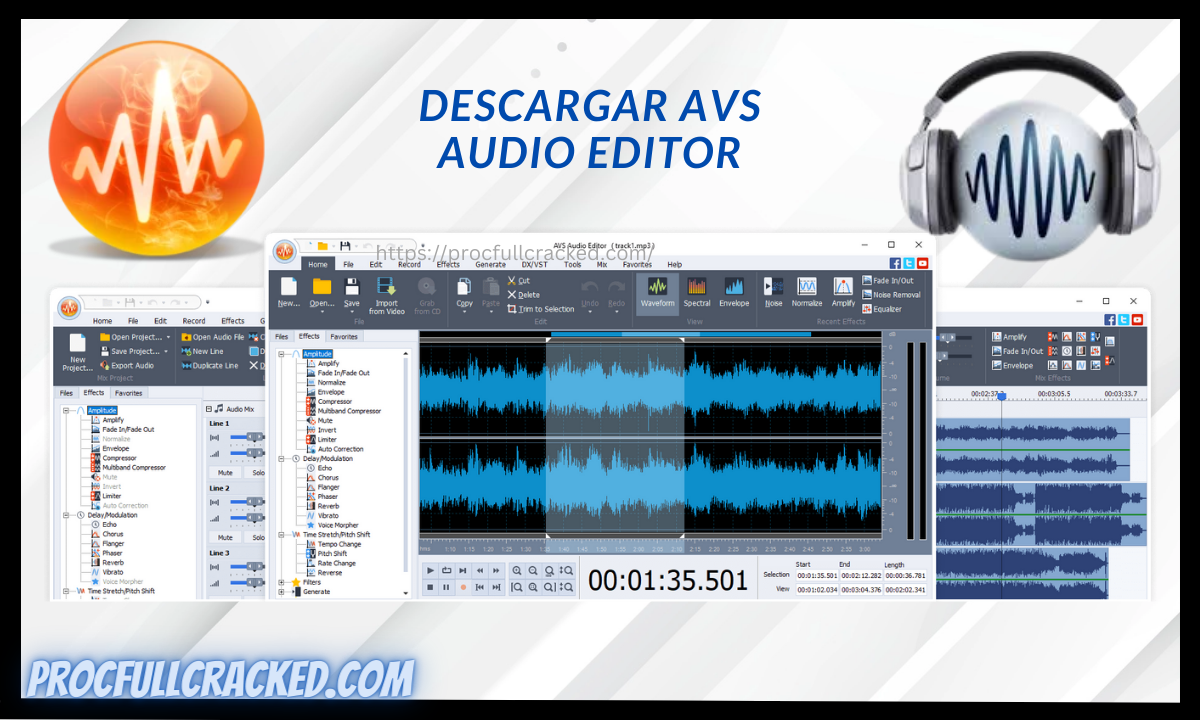Toggle loop playback
This screenshot has width=1200, height=720.
click(x=446, y=571)
